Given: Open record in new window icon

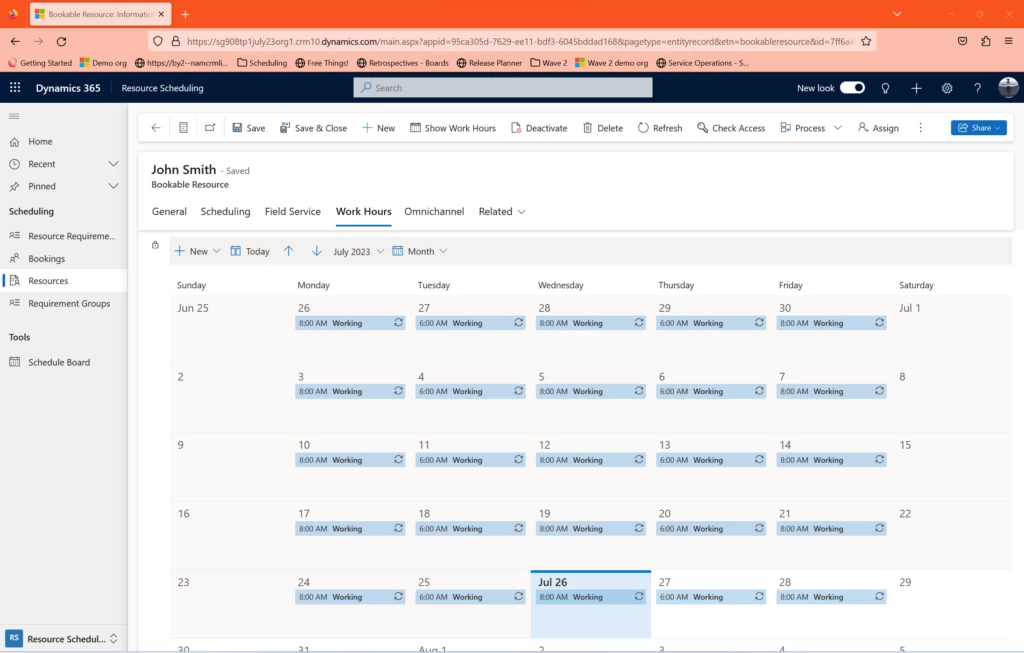Looking at the screenshot, I should (x=210, y=128).
